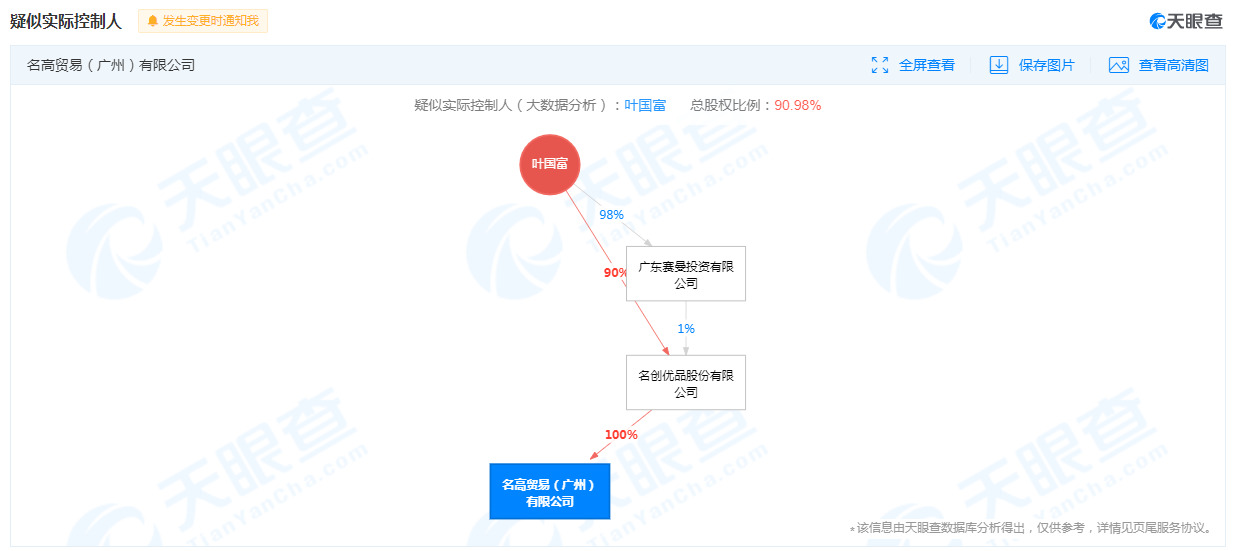Image resolution: width=1238 pixels, height=551 pixels.
Task: Select the 名创优品股份有限公司 node
Action: [686, 383]
